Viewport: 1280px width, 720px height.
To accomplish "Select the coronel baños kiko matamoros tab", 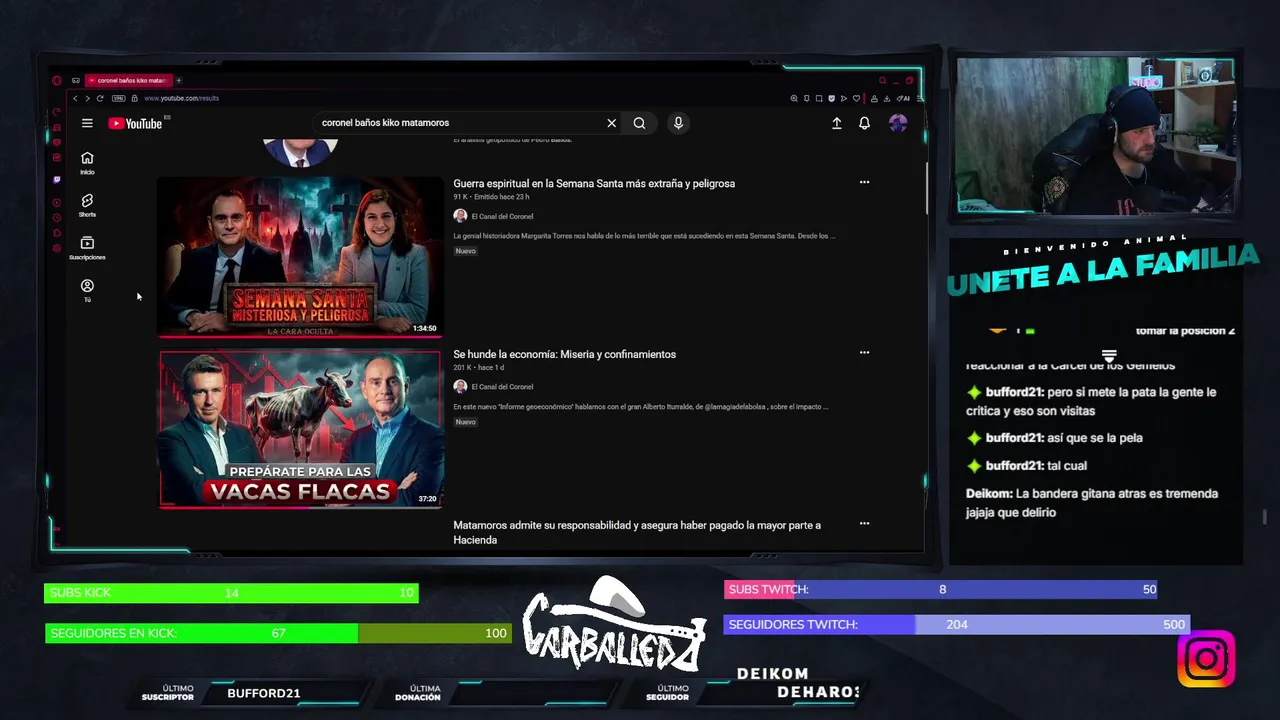I will (129, 80).
